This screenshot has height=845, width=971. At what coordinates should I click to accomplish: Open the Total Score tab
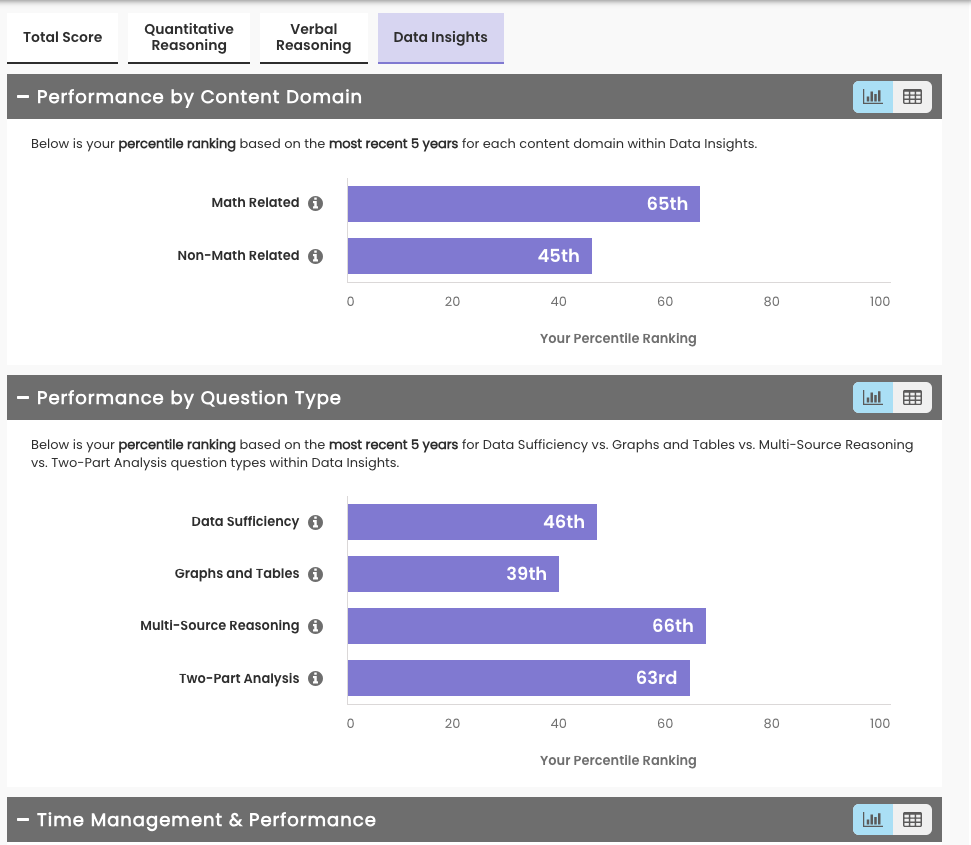(62, 38)
